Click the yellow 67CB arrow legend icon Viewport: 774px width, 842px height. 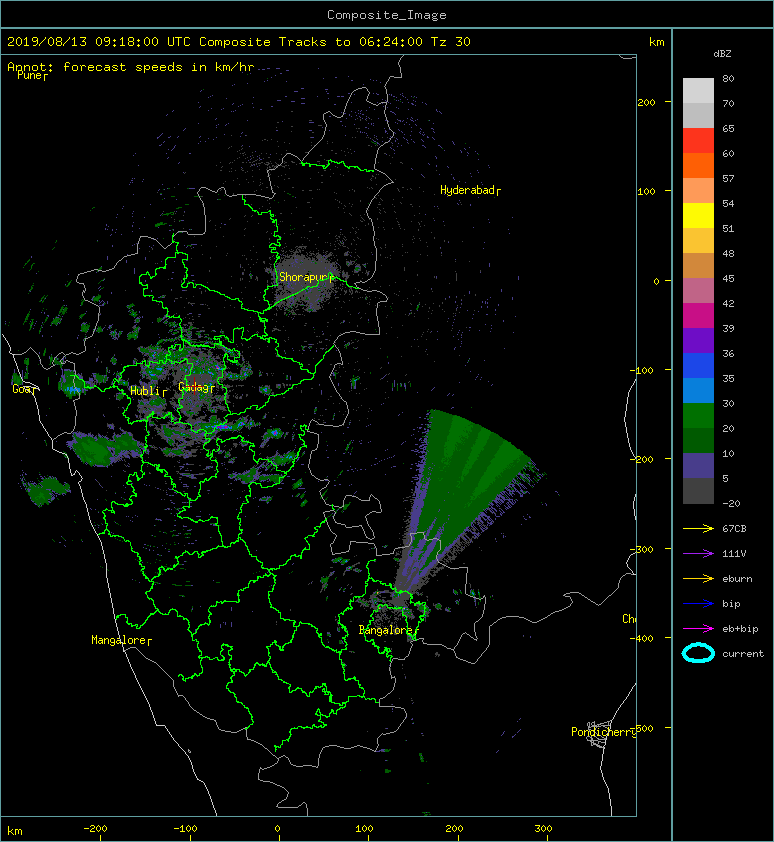coord(698,529)
